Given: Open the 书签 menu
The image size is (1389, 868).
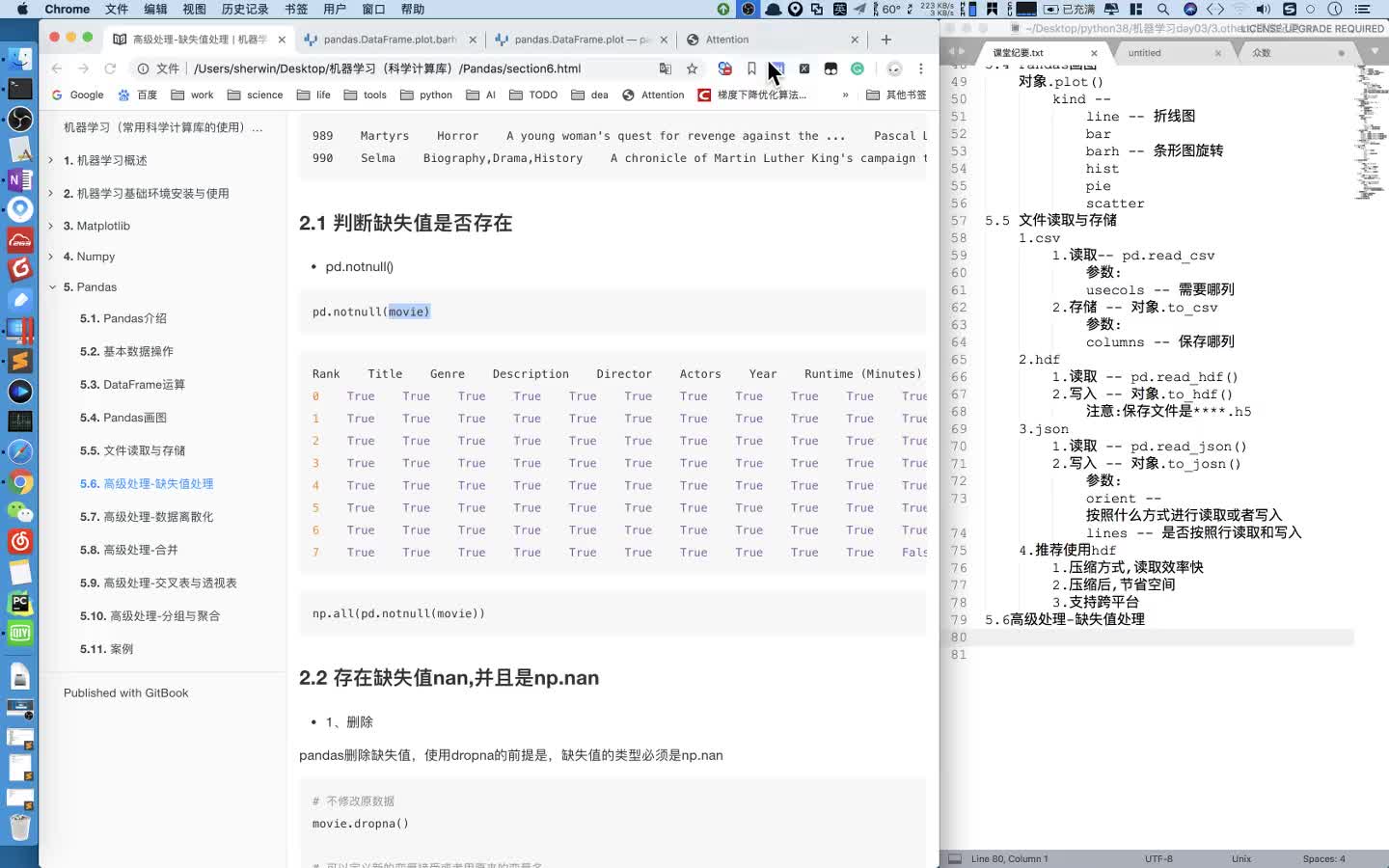Looking at the screenshot, I should (296, 9).
